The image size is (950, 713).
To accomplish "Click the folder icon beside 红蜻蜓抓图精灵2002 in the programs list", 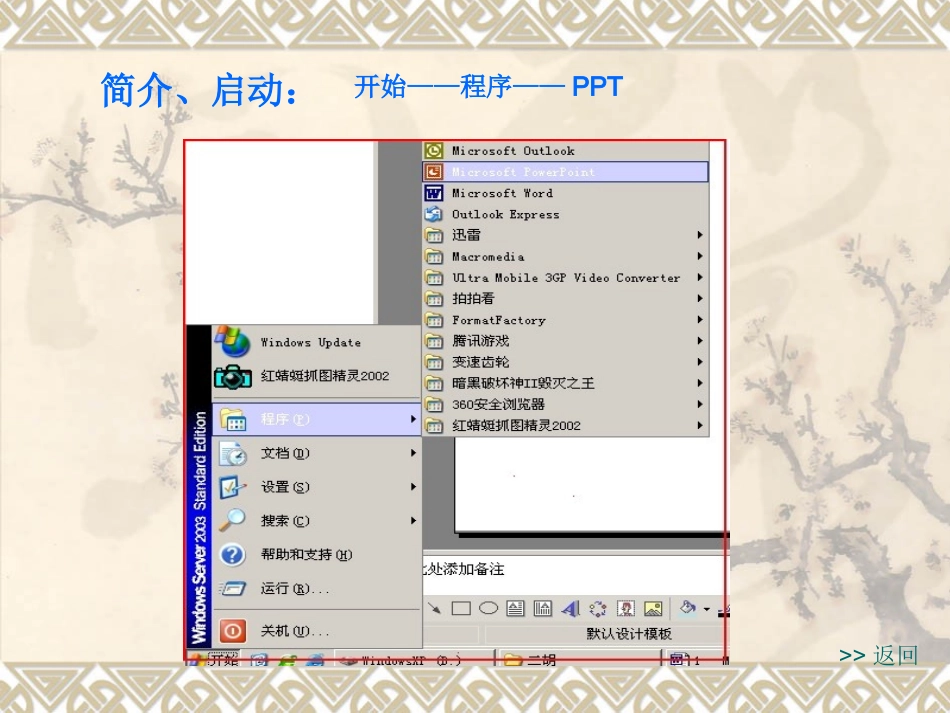I will [x=433, y=426].
